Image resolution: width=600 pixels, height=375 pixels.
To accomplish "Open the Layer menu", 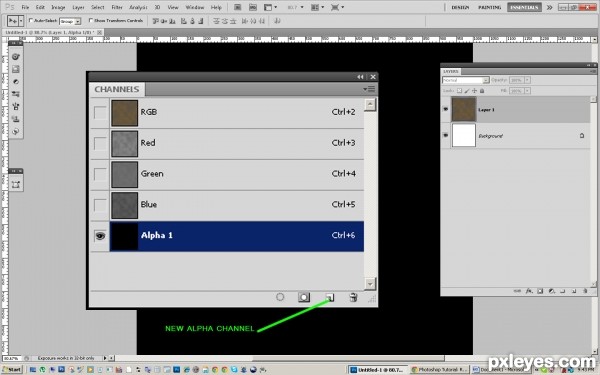I will 78,7.
